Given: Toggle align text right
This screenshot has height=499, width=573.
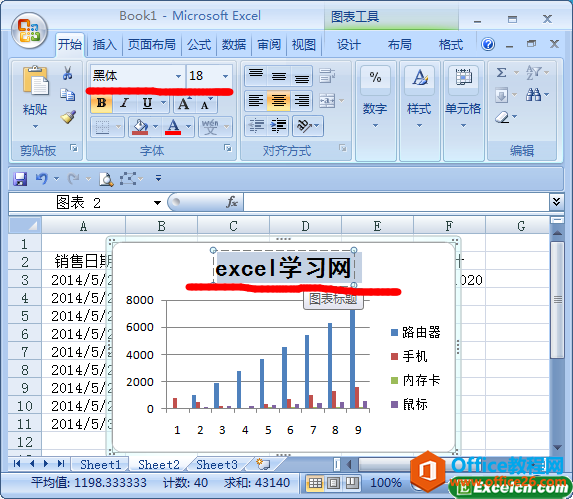Looking at the screenshot, I should tap(301, 100).
